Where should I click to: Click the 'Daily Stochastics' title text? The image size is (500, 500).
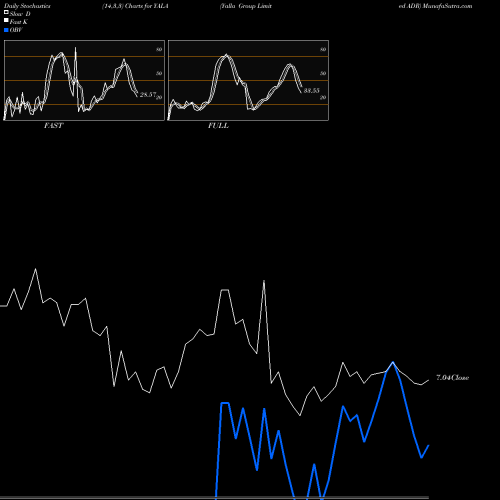(x=27, y=6)
